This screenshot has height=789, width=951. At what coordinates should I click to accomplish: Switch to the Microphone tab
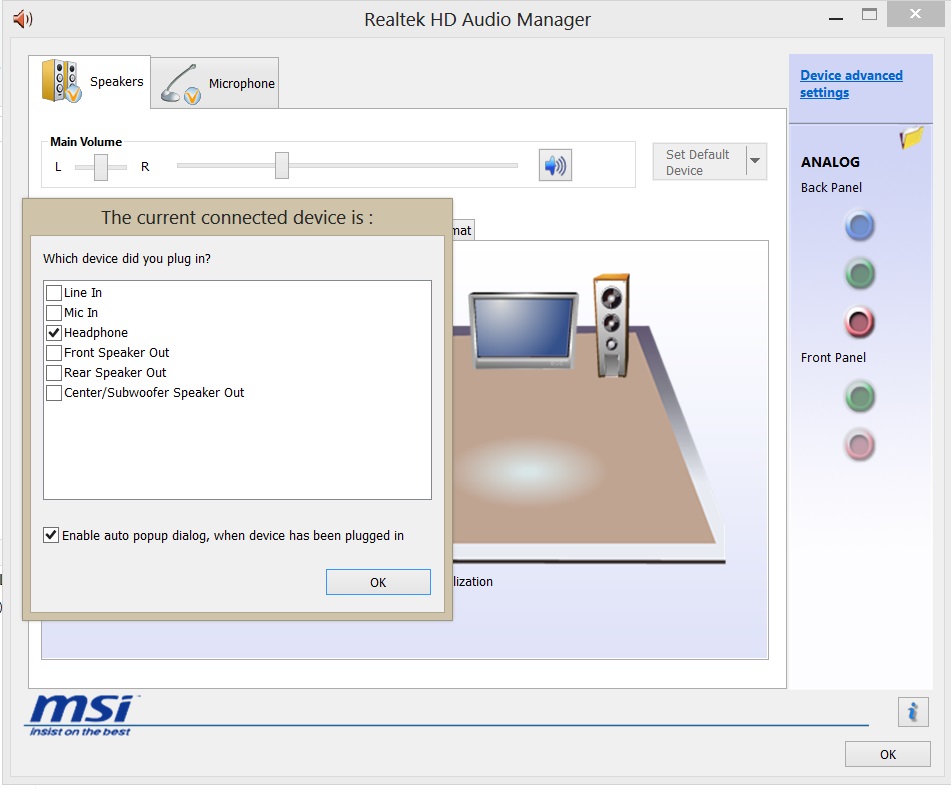(x=215, y=83)
